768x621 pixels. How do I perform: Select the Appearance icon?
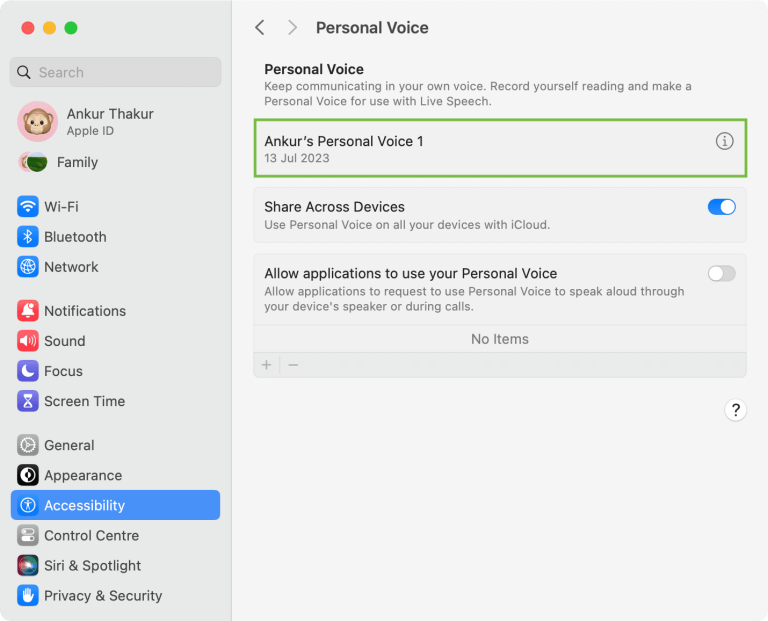pos(28,475)
